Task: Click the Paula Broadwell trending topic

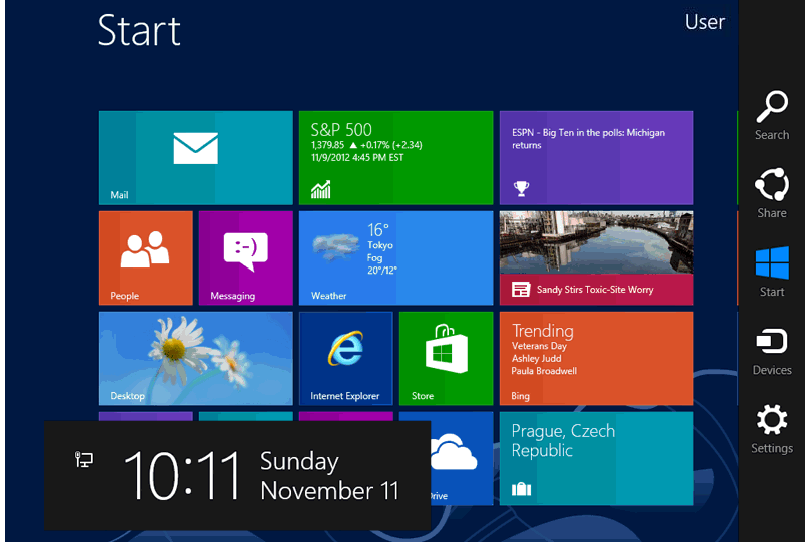Action: 544,371
